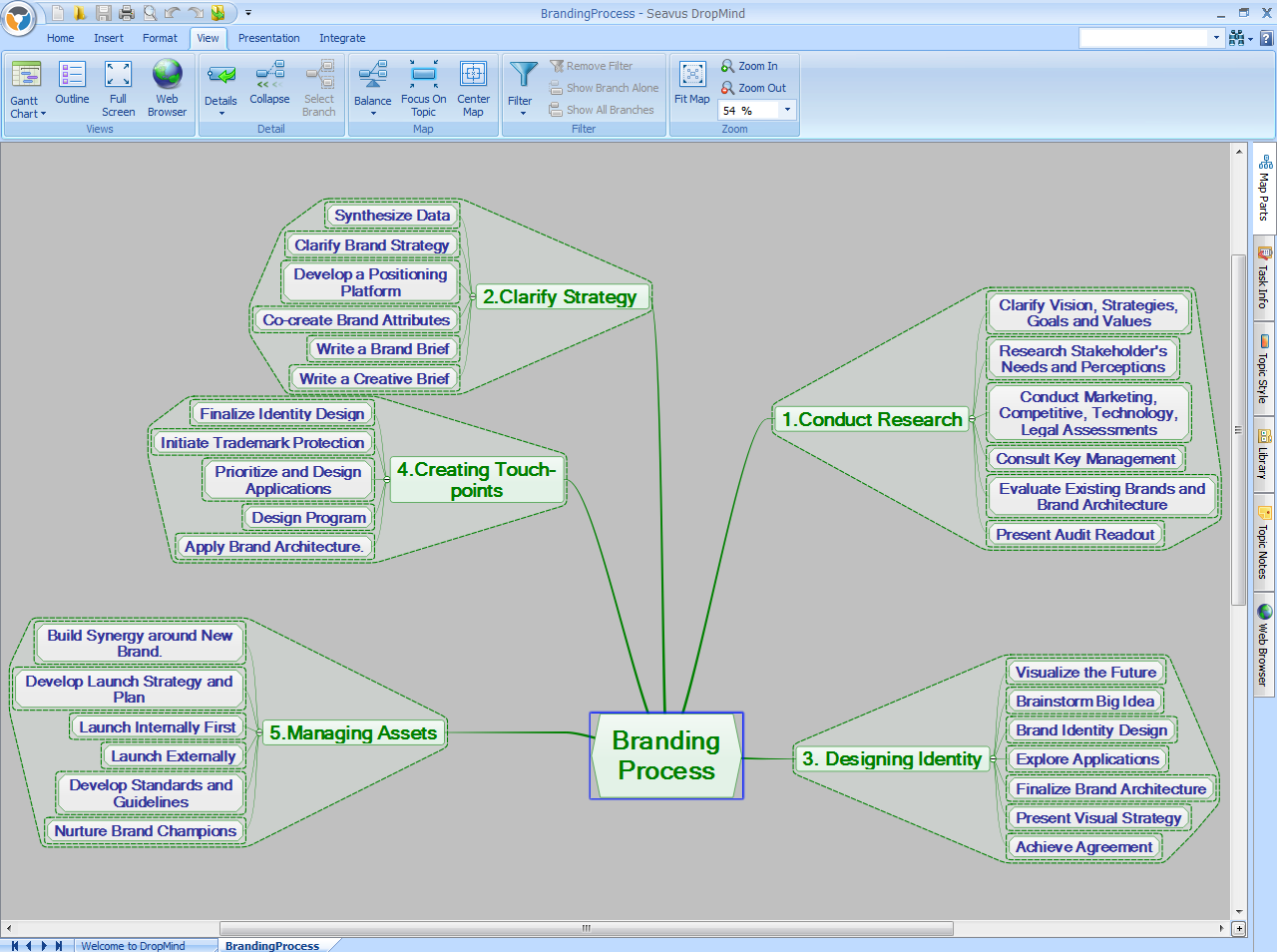Select the BrandingProcess document tab
The height and width of the screenshot is (952, 1277).
tap(272, 945)
